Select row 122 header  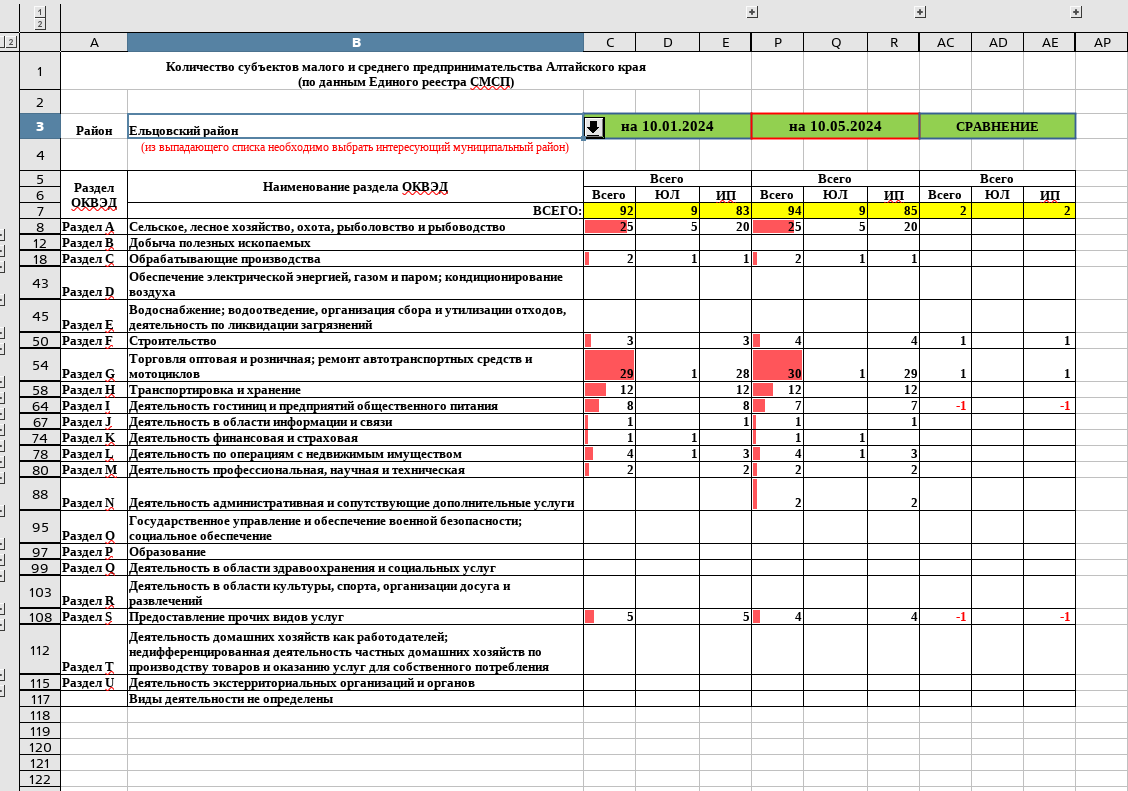click(40, 779)
